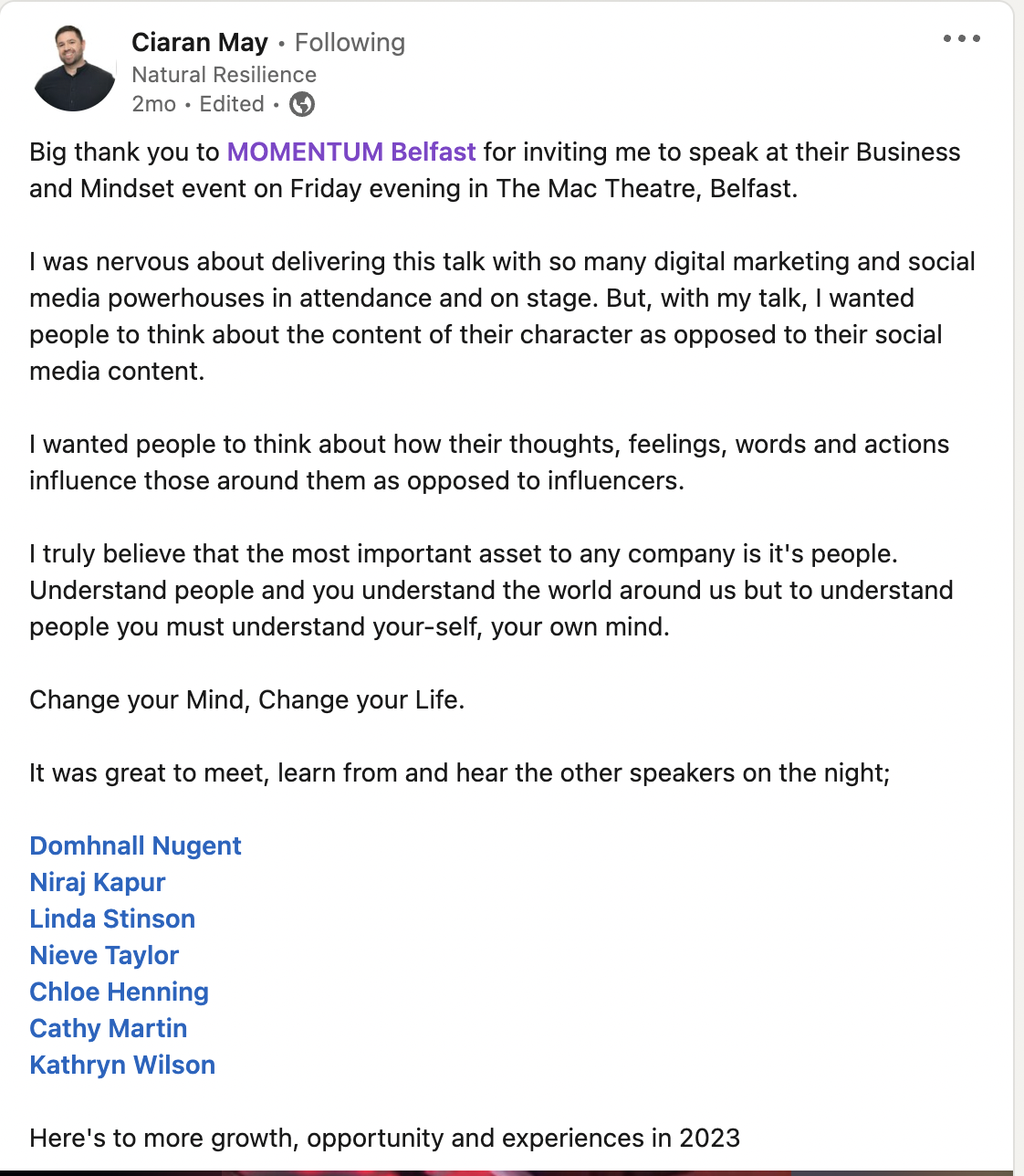Screen dimensions: 1024x1176
Task: Go to Linda Stinson's profile
Action: [112, 919]
